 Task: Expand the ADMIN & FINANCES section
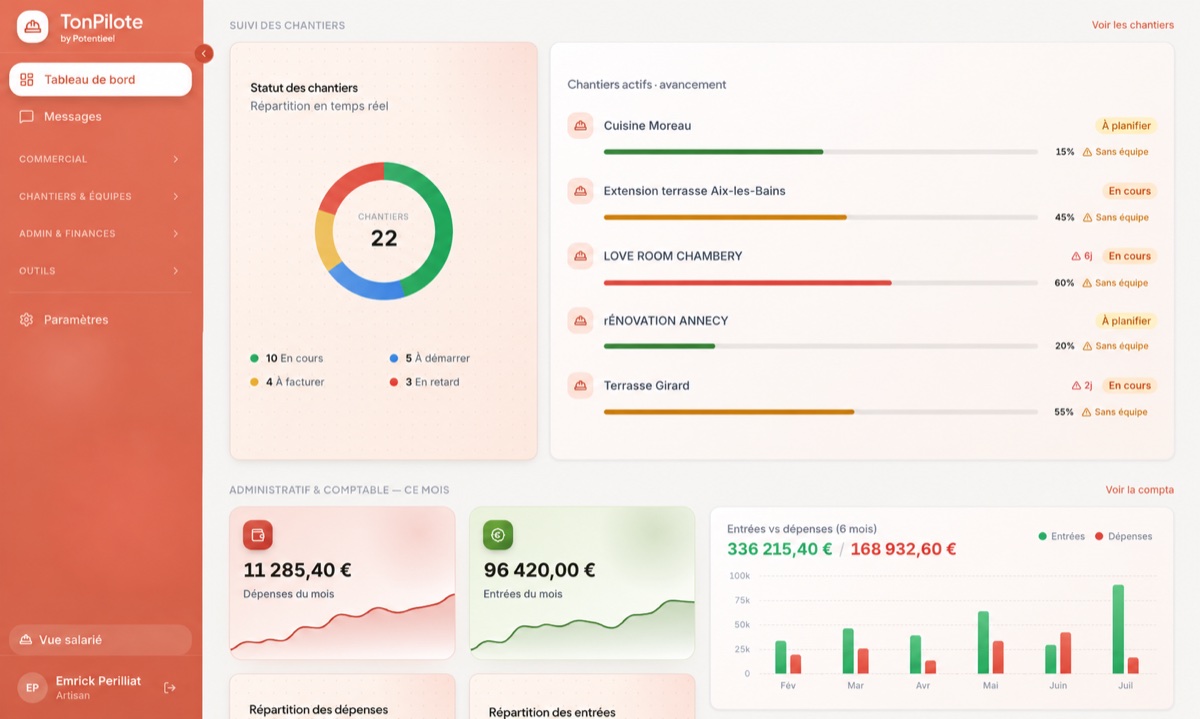pos(99,233)
